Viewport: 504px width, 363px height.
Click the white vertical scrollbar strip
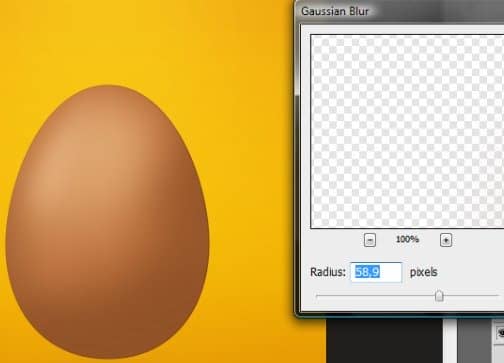450,341
